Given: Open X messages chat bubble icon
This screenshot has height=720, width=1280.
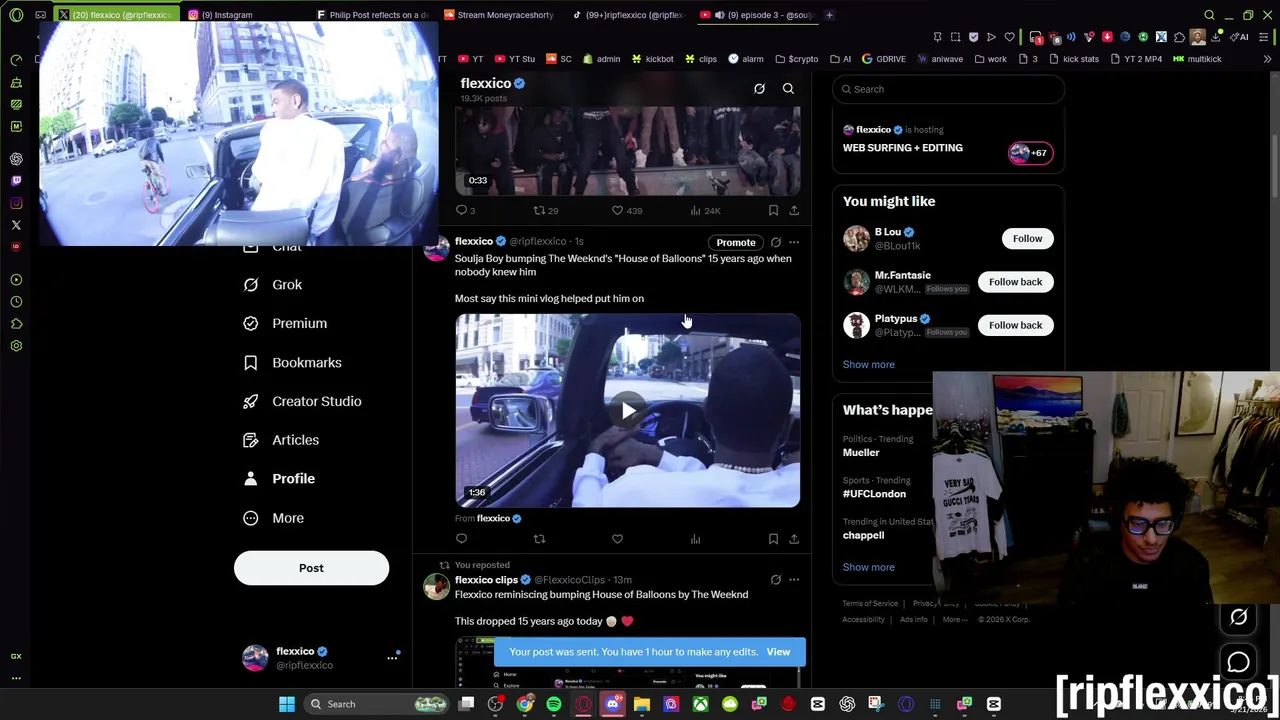Looking at the screenshot, I should 1238,662.
